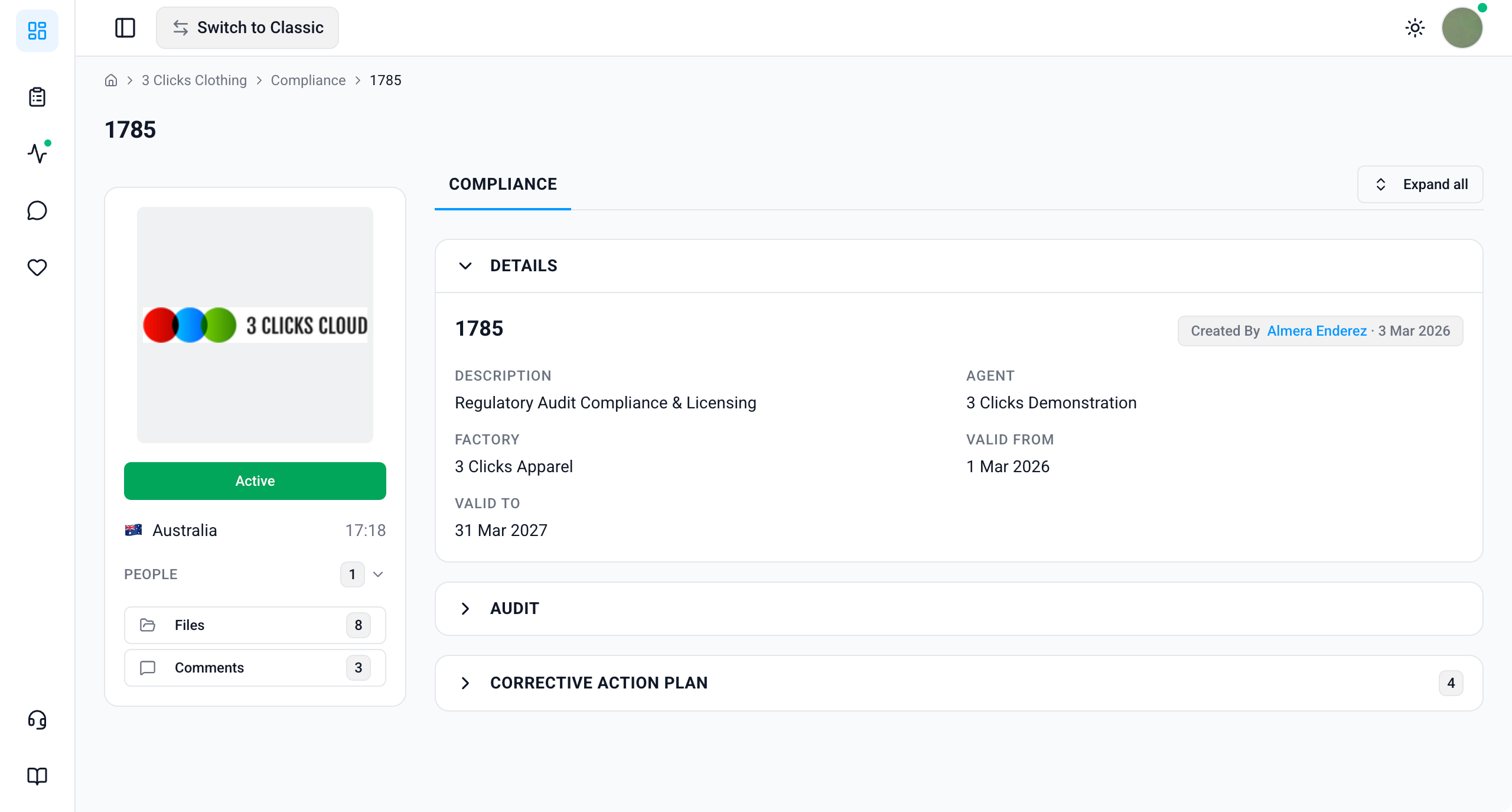Click the local time '17:18'
1512x812 pixels.
[x=366, y=531]
